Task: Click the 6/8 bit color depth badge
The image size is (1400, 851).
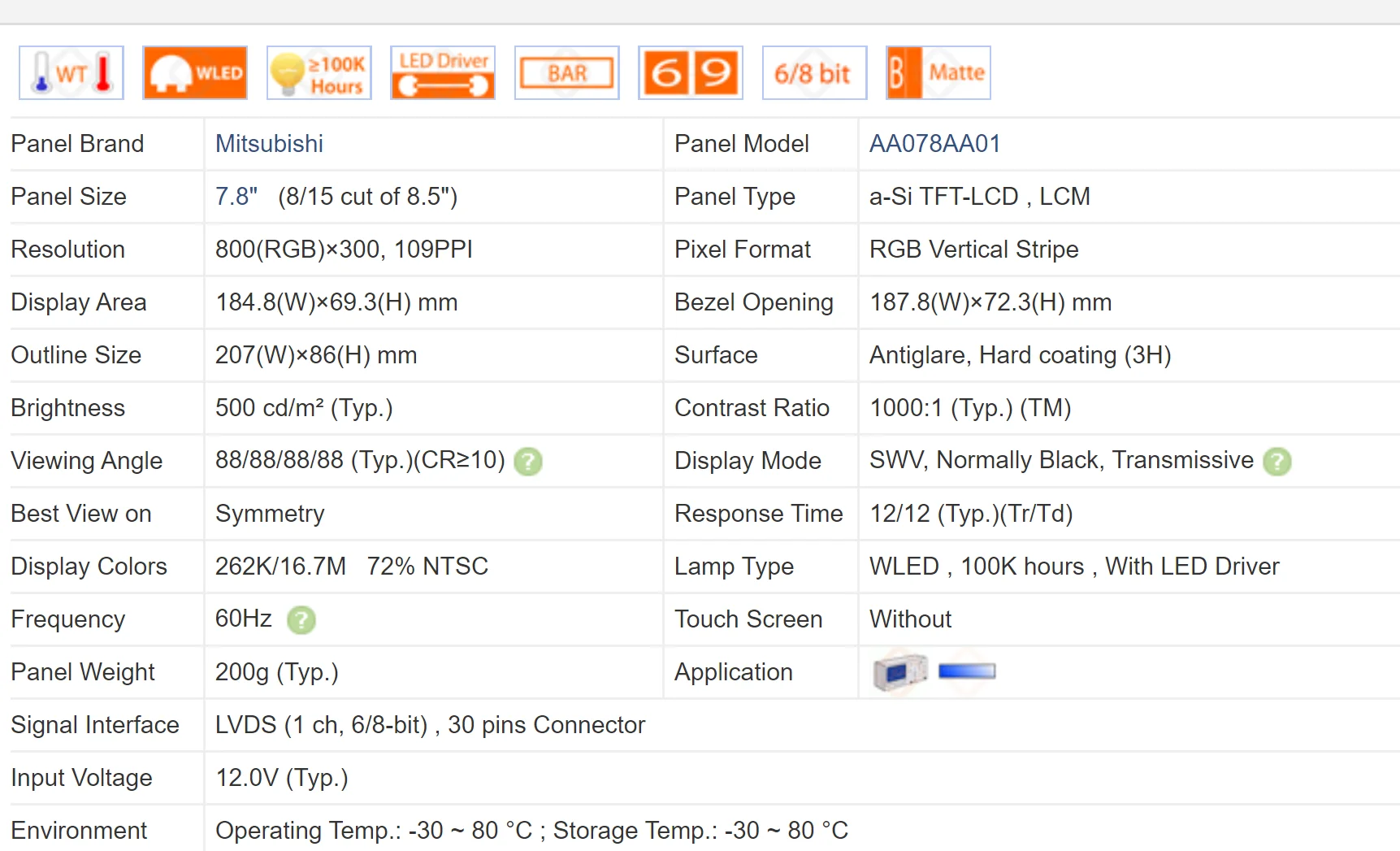Action: (814, 73)
